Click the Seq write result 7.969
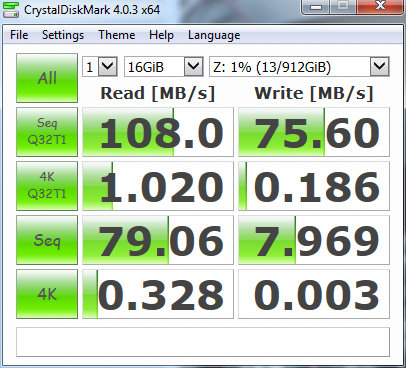Viewport: 406px width, 368px height. point(314,240)
